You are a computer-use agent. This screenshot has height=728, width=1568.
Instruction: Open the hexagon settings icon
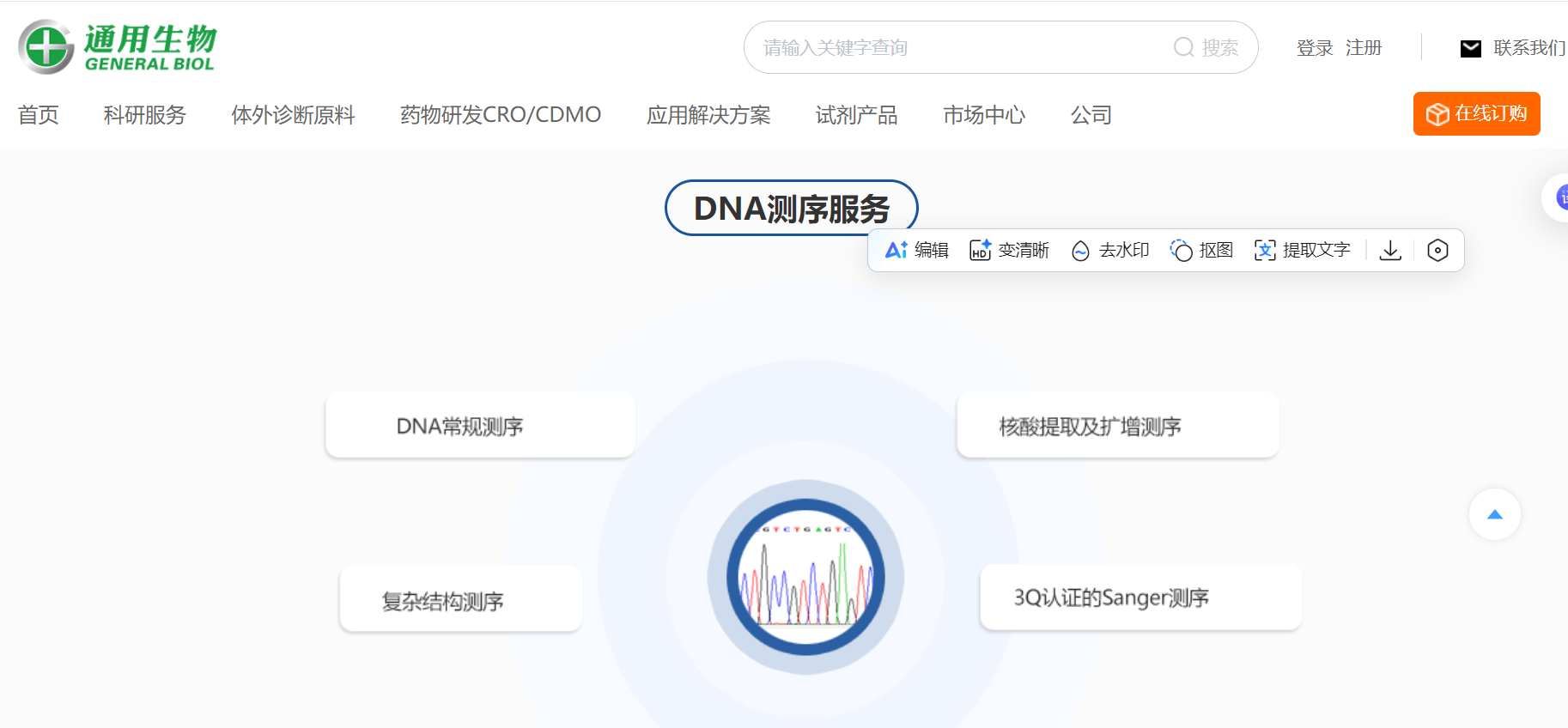pyautogui.click(x=1437, y=250)
